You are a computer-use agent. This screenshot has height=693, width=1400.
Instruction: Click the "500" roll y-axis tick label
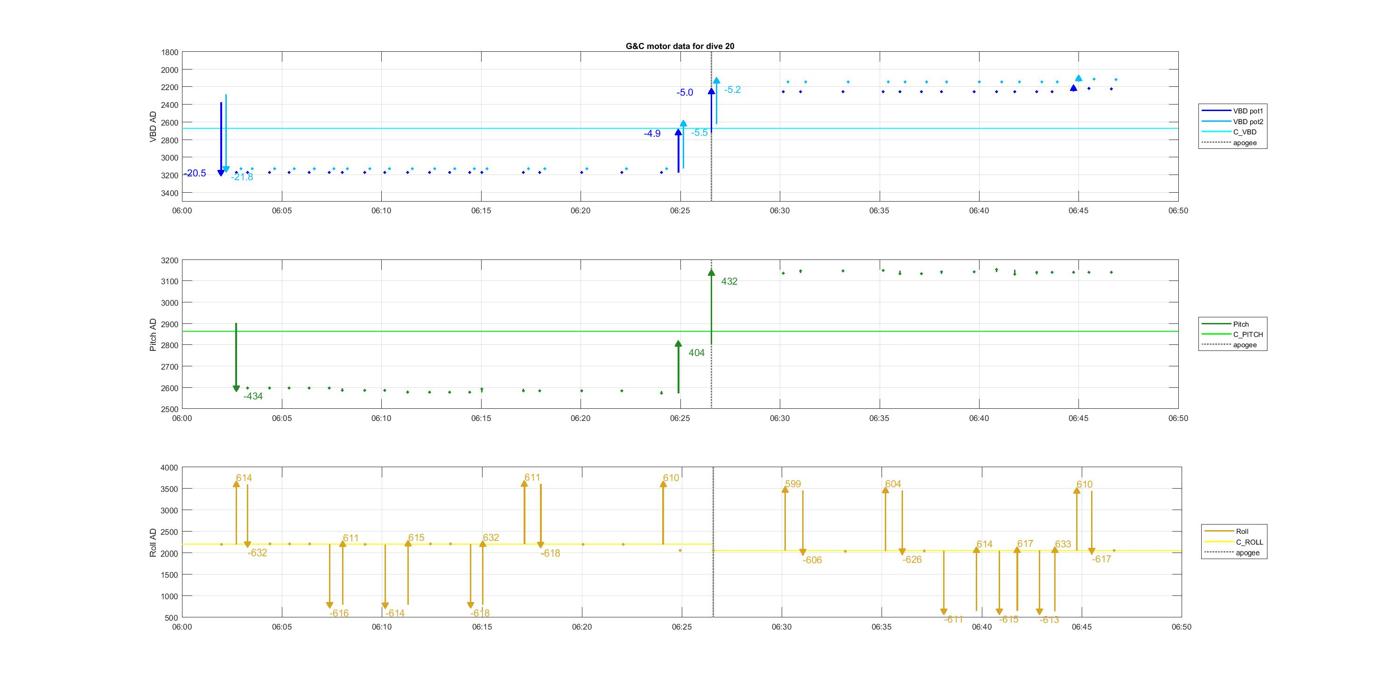coord(171,618)
